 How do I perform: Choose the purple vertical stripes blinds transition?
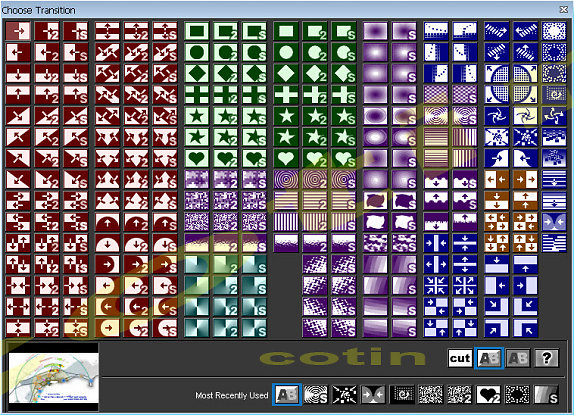tap(286, 222)
